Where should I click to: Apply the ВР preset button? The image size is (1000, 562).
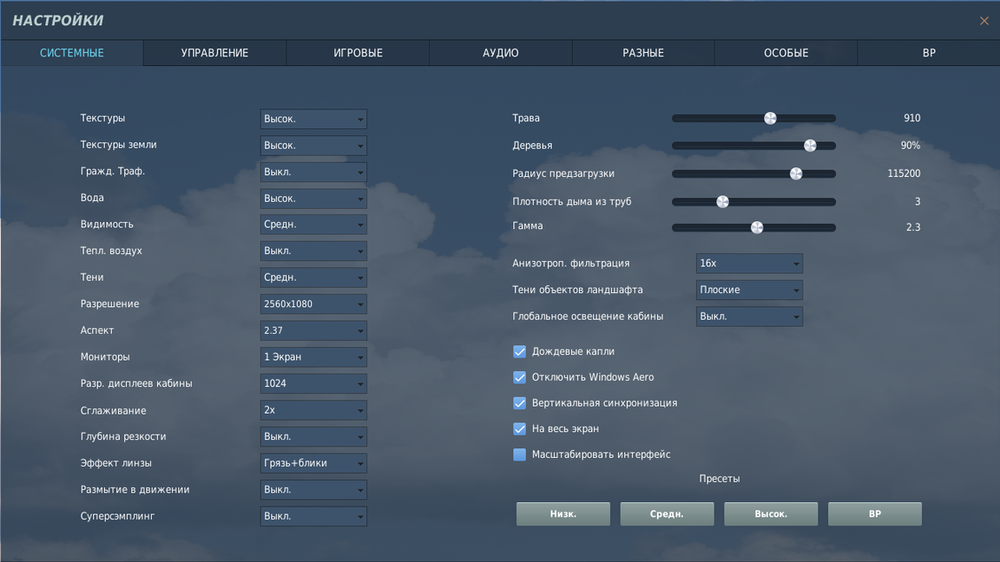(x=875, y=514)
